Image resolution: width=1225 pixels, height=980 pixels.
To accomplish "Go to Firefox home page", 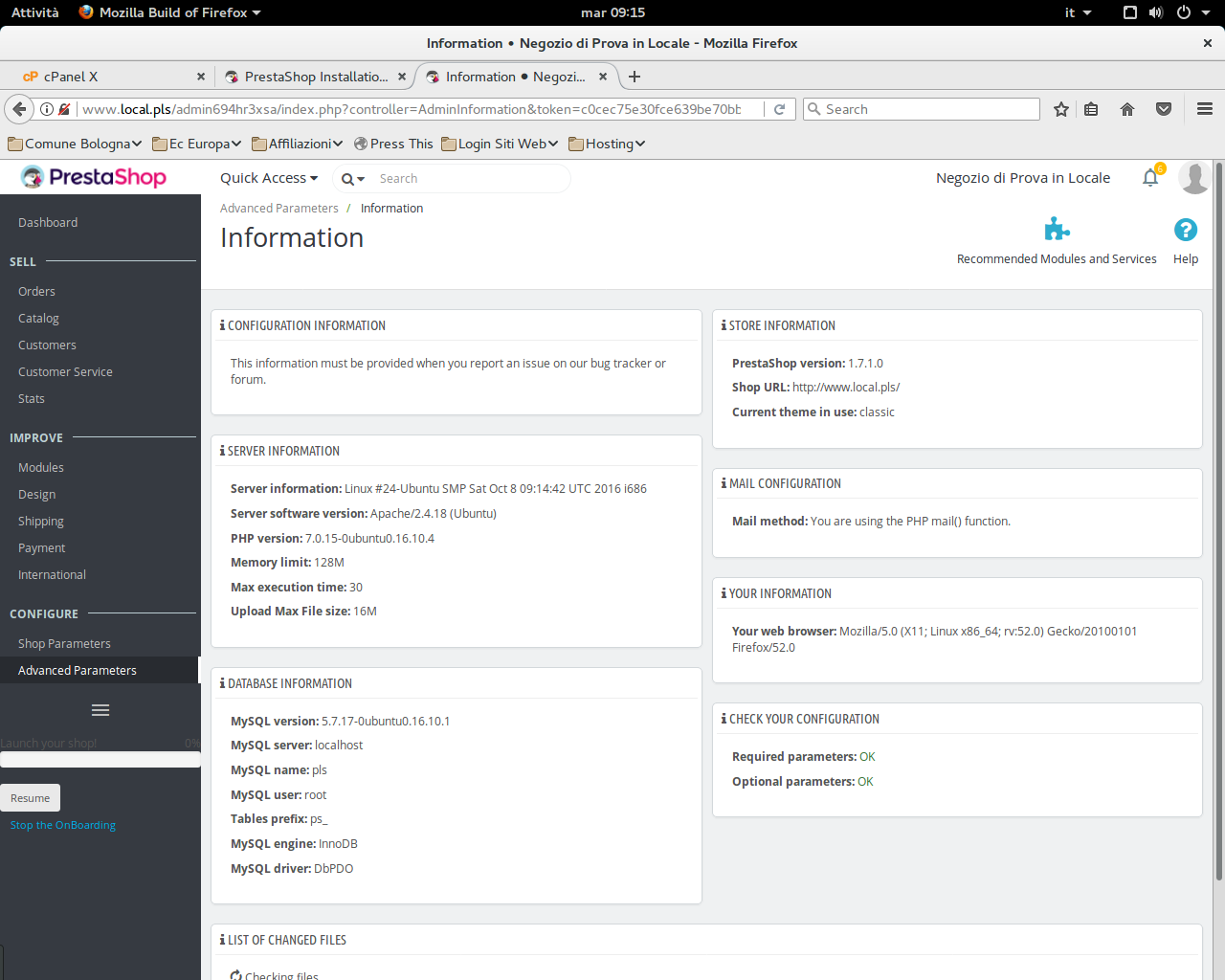I will pyautogui.click(x=1127, y=109).
